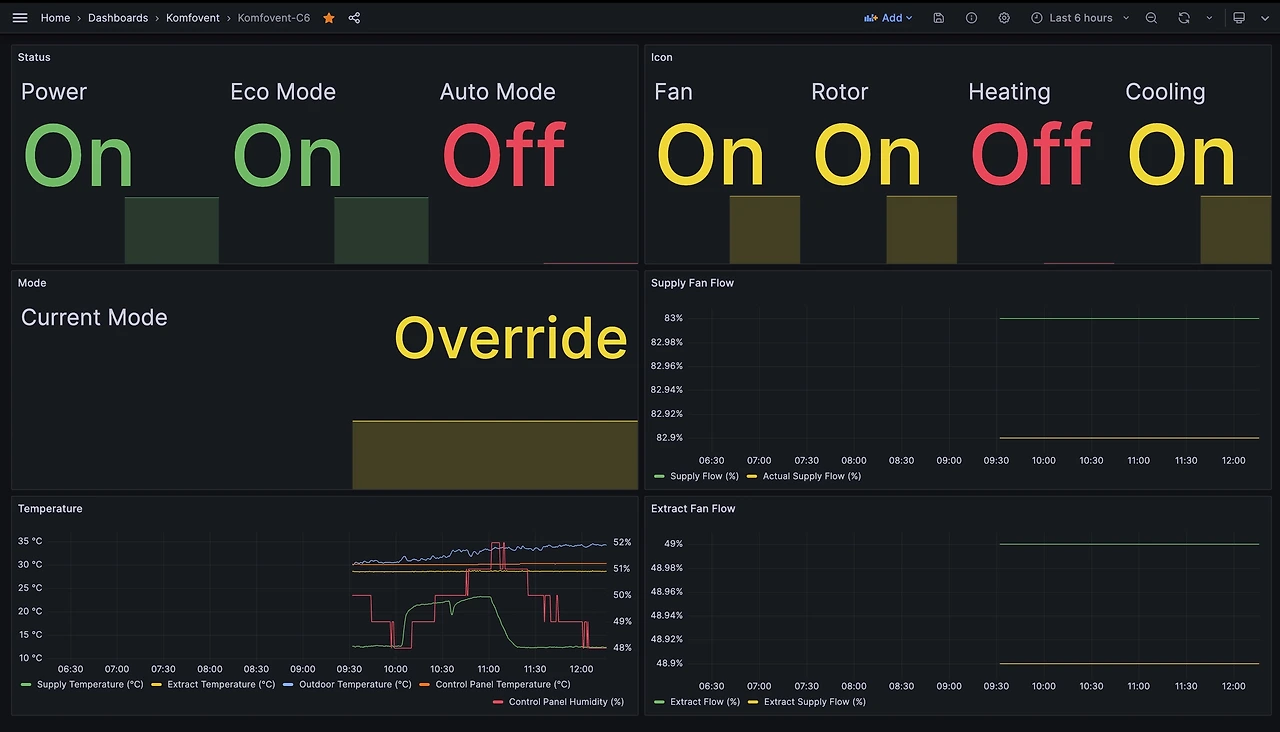This screenshot has height=732, width=1280.
Task: Open dashboard insights info icon
Action: (971, 18)
